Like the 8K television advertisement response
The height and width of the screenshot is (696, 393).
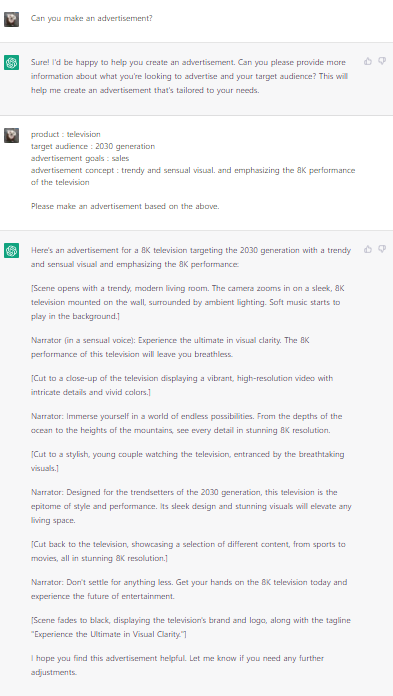point(368,249)
